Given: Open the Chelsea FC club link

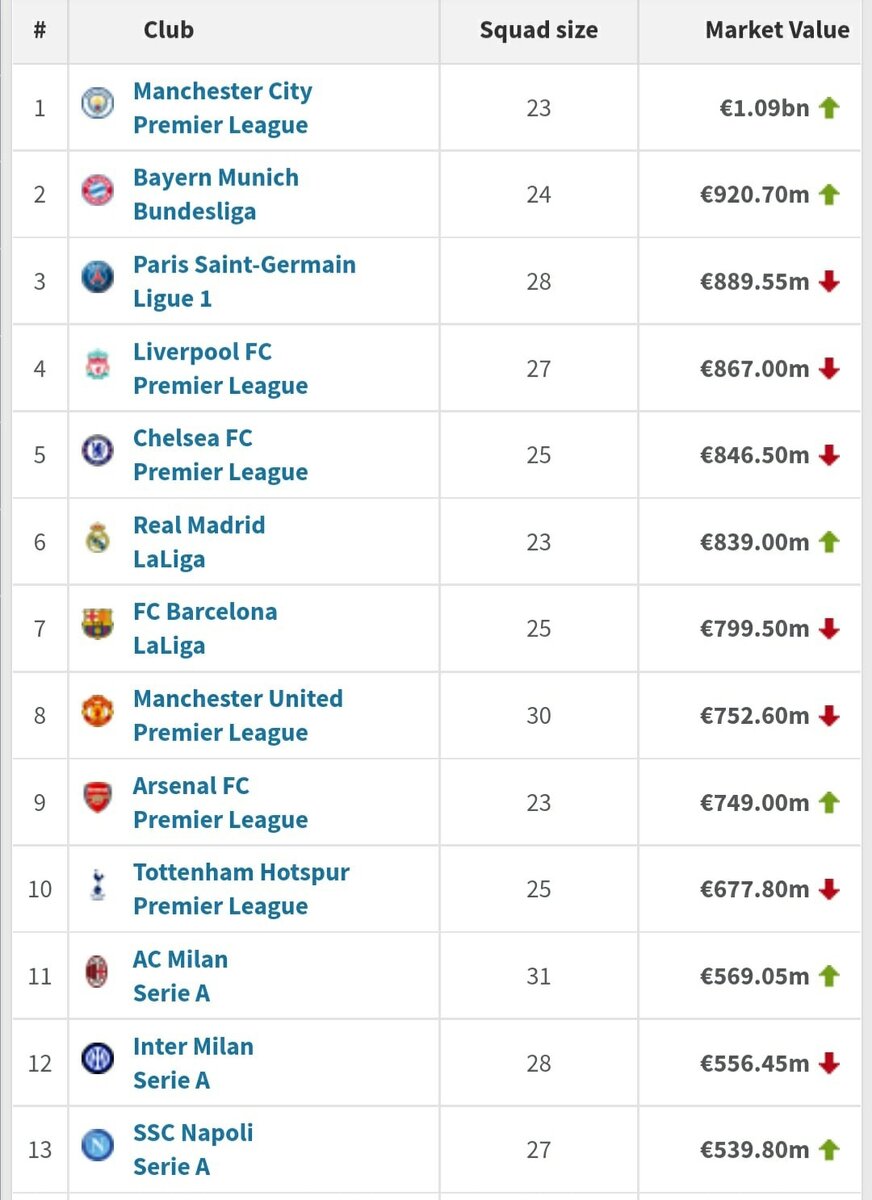Looking at the screenshot, I should pos(193,438).
